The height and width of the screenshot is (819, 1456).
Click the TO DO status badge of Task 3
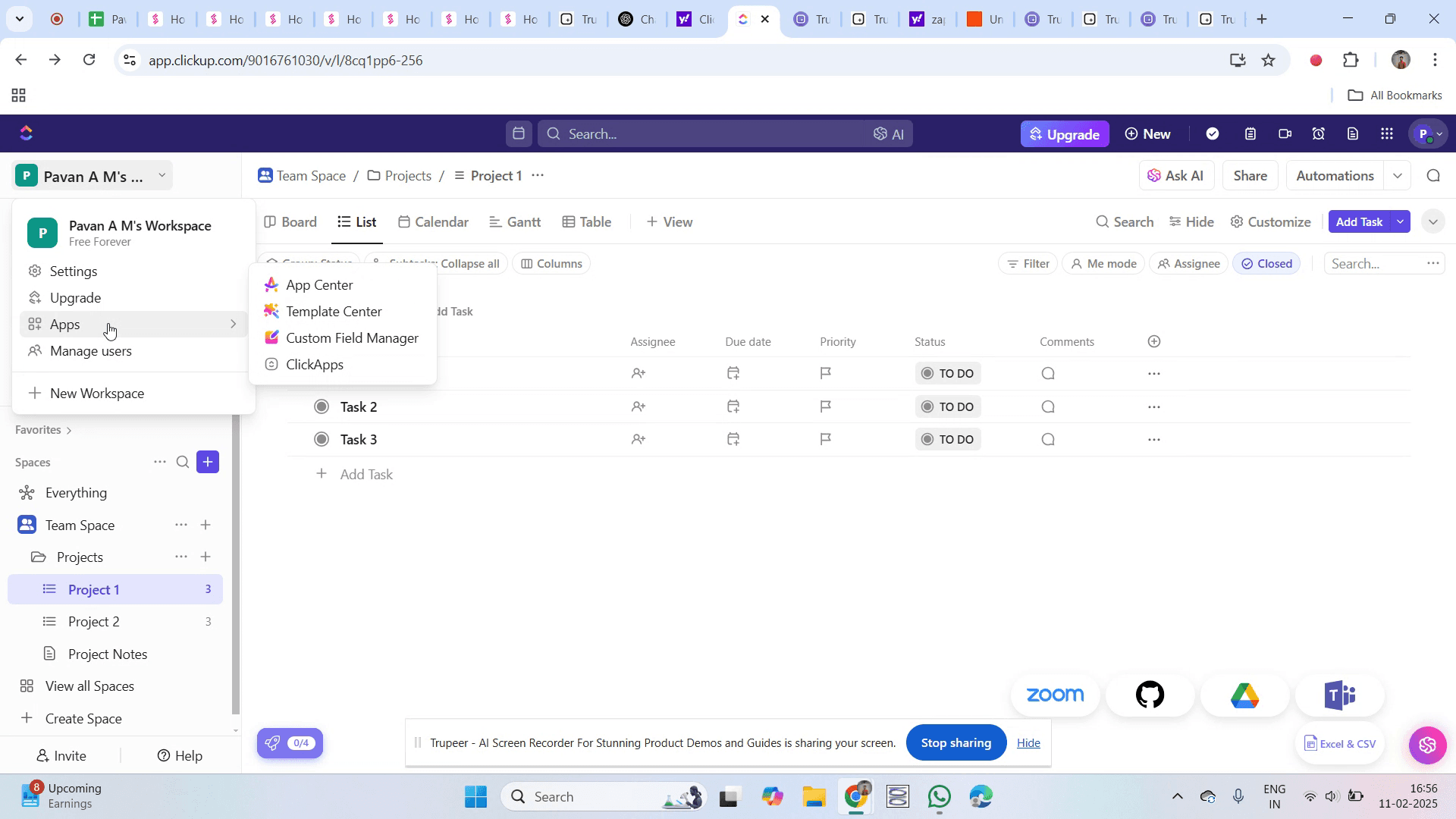point(948,439)
